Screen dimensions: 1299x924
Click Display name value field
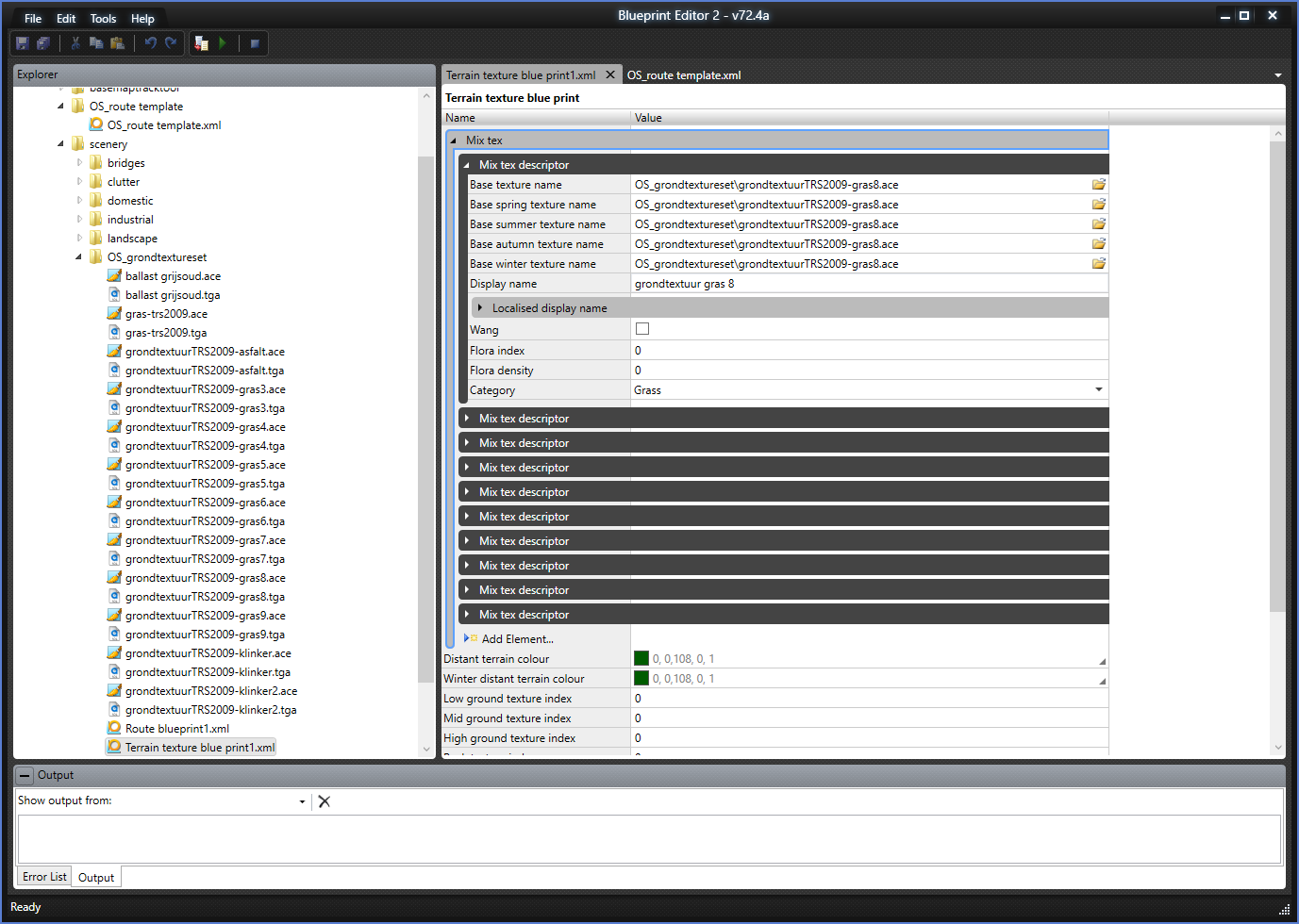click(x=869, y=284)
